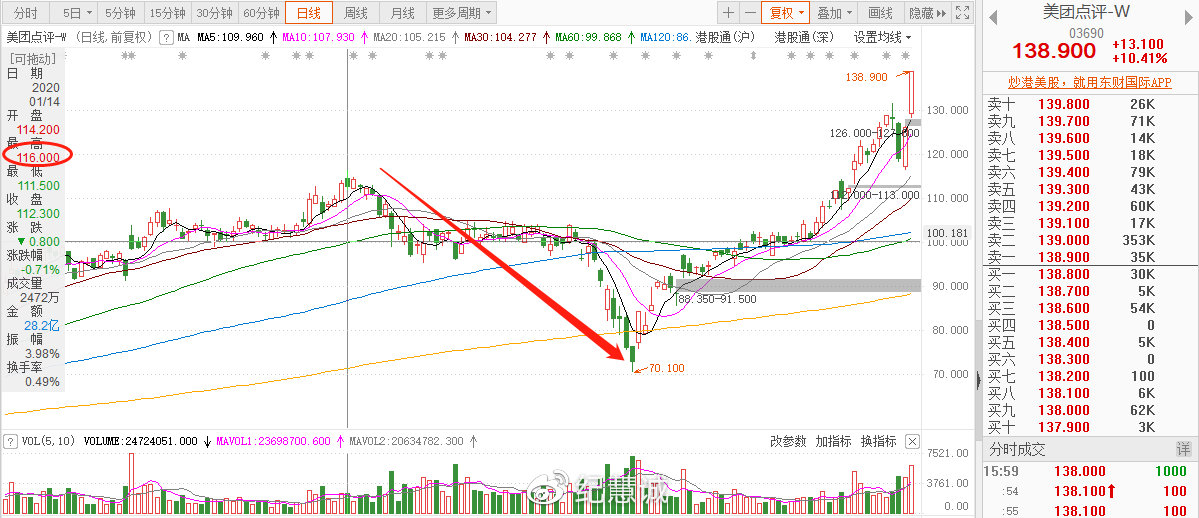
Task: Open the 炒港美股，就用东财国际APP link
Action: (x=1090, y=82)
